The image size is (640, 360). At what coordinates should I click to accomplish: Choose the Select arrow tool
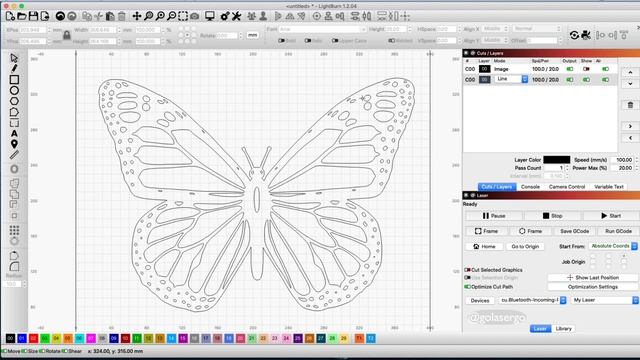tap(14, 58)
